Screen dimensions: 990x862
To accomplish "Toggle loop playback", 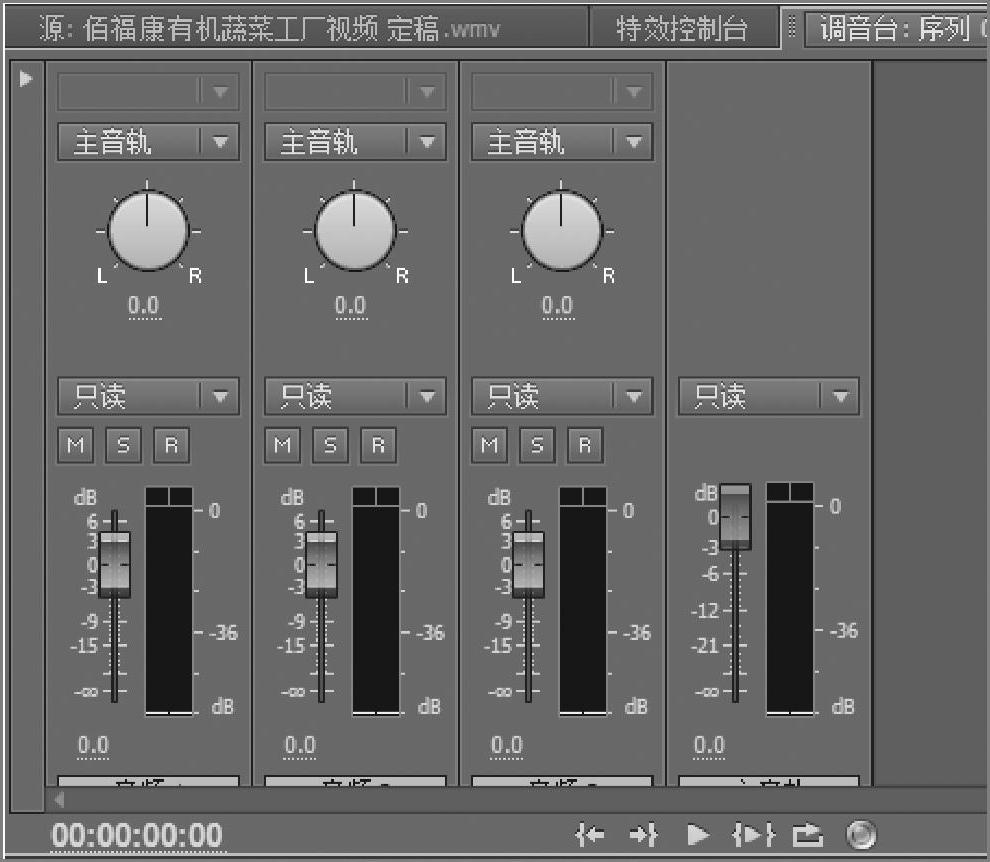I will pyautogui.click(x=808, y=835).
